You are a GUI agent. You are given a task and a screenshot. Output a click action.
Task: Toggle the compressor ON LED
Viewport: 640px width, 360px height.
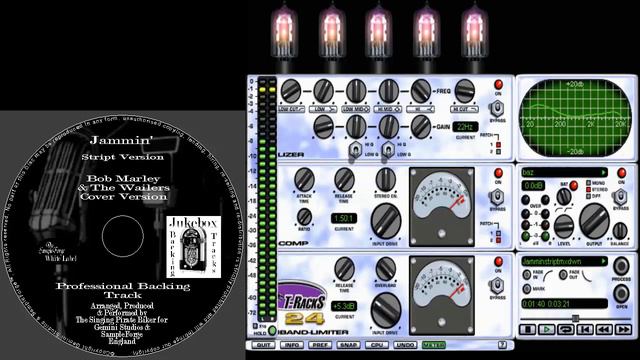[498, 173]
